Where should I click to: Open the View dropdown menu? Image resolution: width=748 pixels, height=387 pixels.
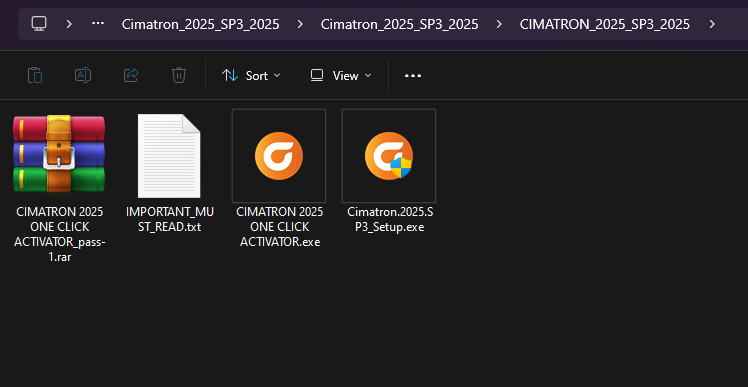coord(341,75)
